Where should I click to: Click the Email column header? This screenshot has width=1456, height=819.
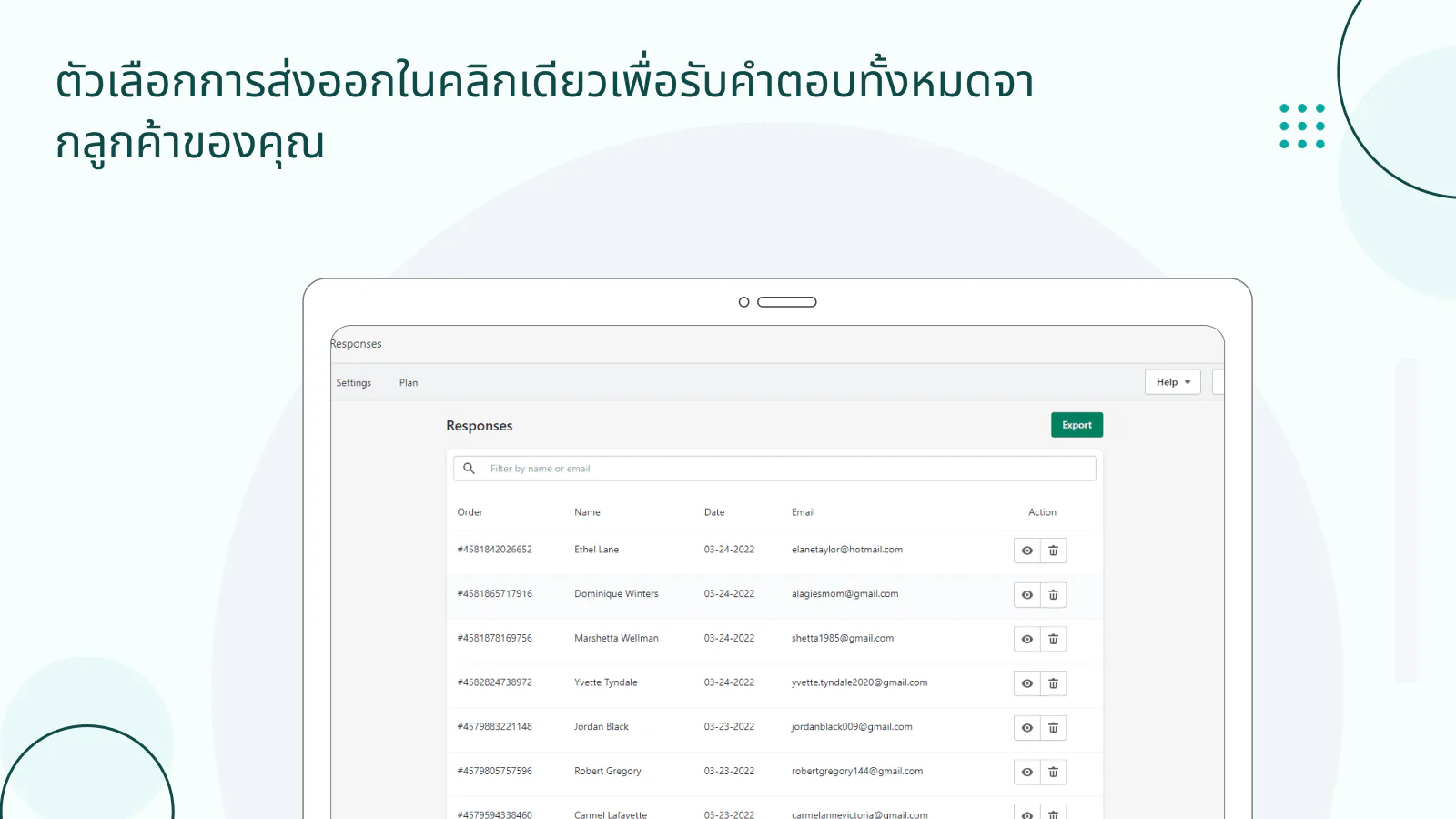[804, 512]
